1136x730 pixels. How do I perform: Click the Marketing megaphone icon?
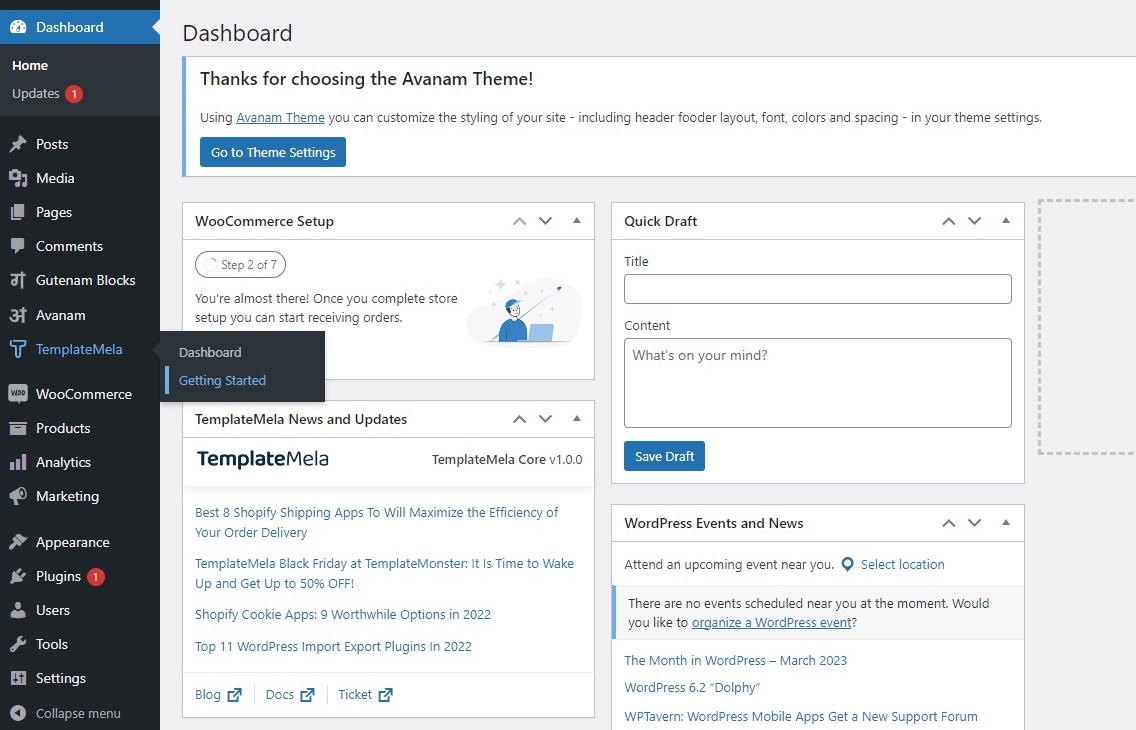tap(18, 496)
